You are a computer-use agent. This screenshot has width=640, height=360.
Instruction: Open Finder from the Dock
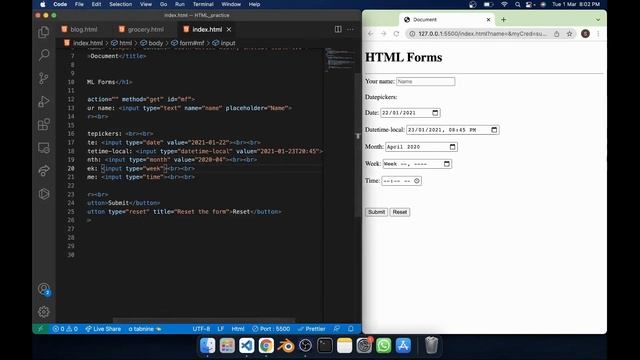coord(208,346)
